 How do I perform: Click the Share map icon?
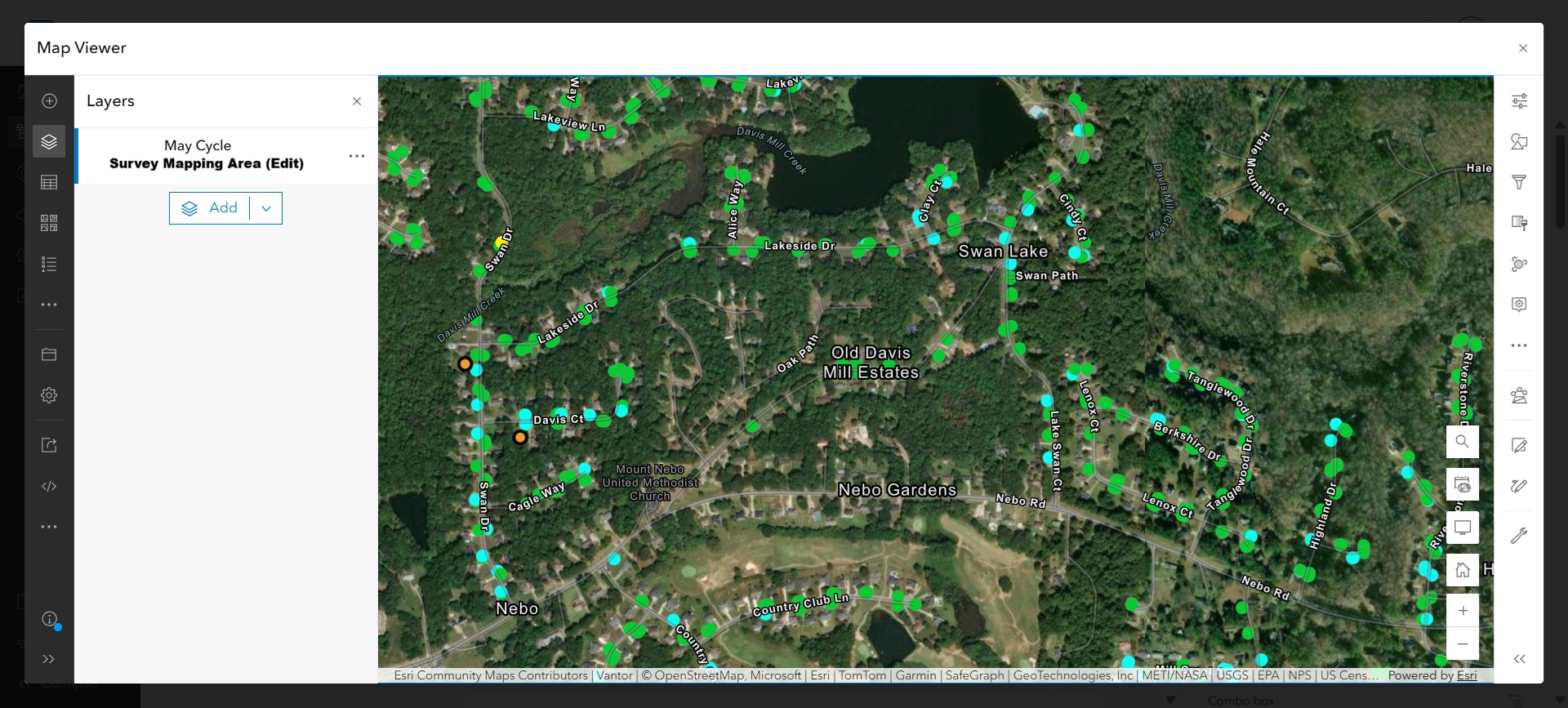tap(49, 445)
